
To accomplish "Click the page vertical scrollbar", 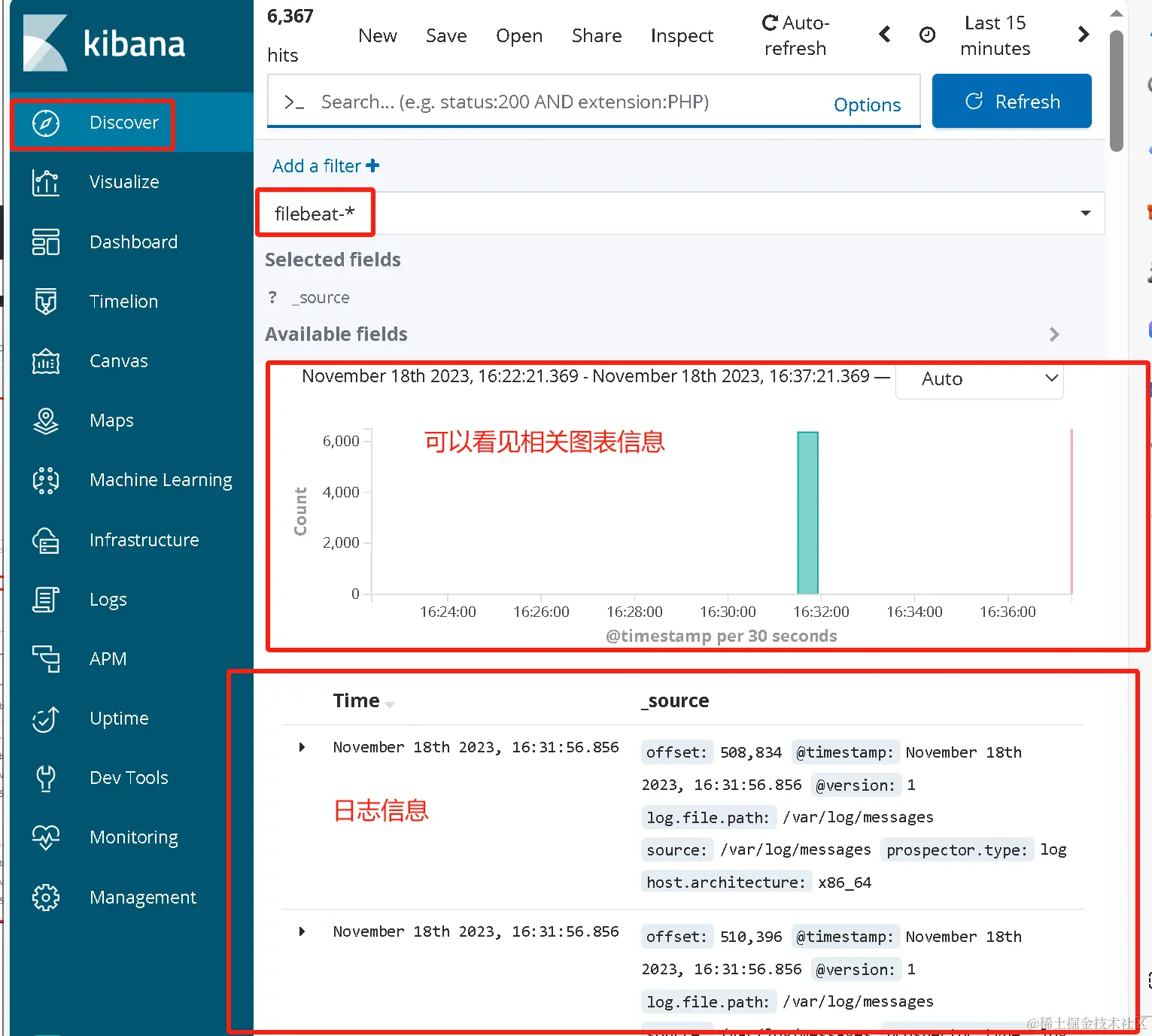I will point(1117,90).
